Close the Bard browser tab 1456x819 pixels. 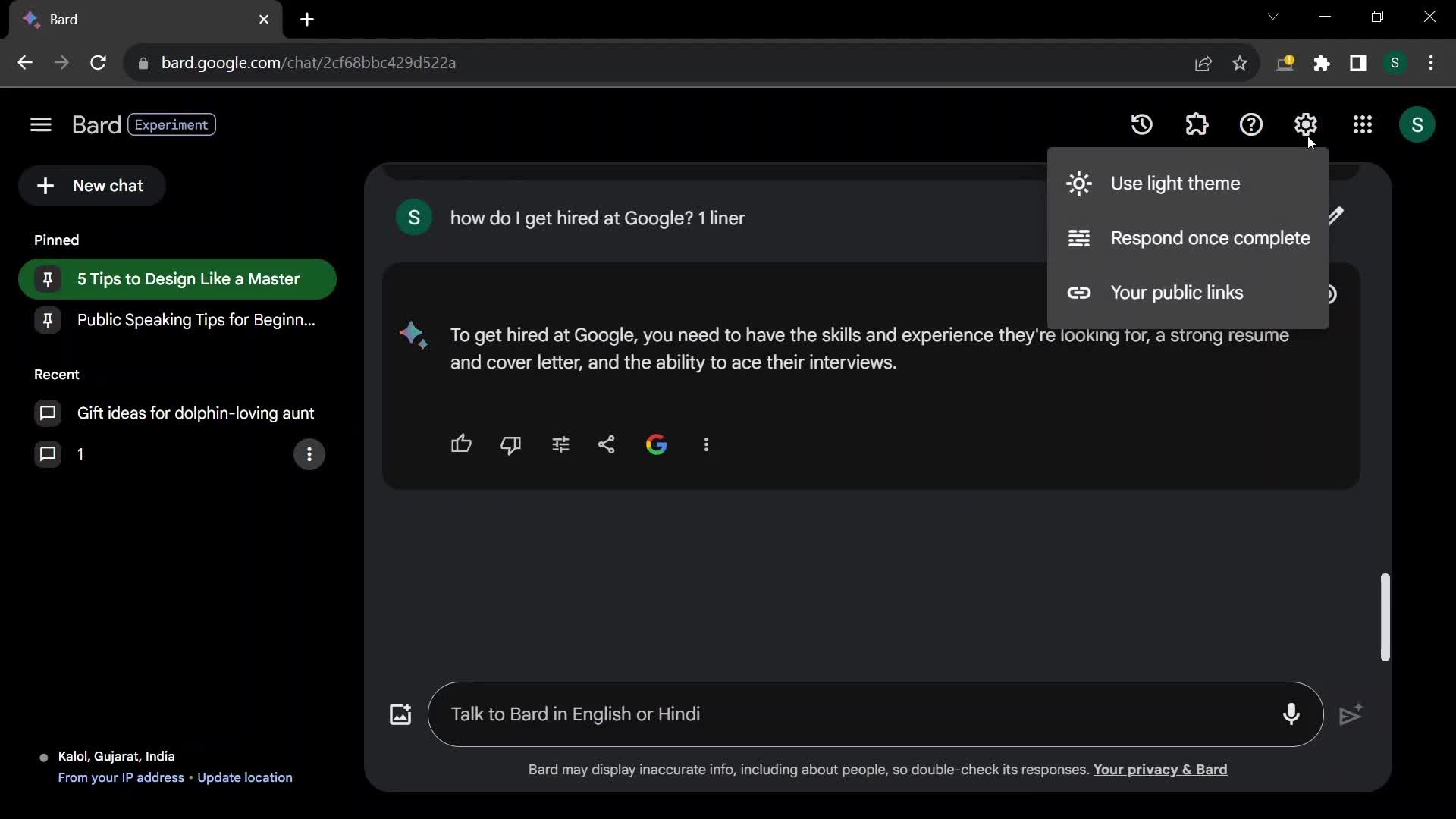coord(264,20)
